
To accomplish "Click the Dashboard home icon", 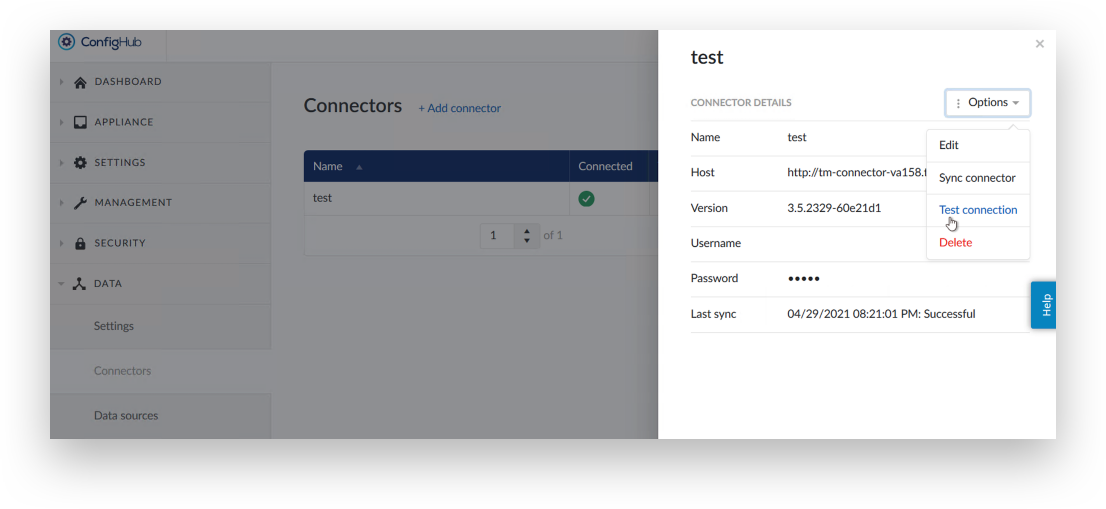I will tap(80, 82).
